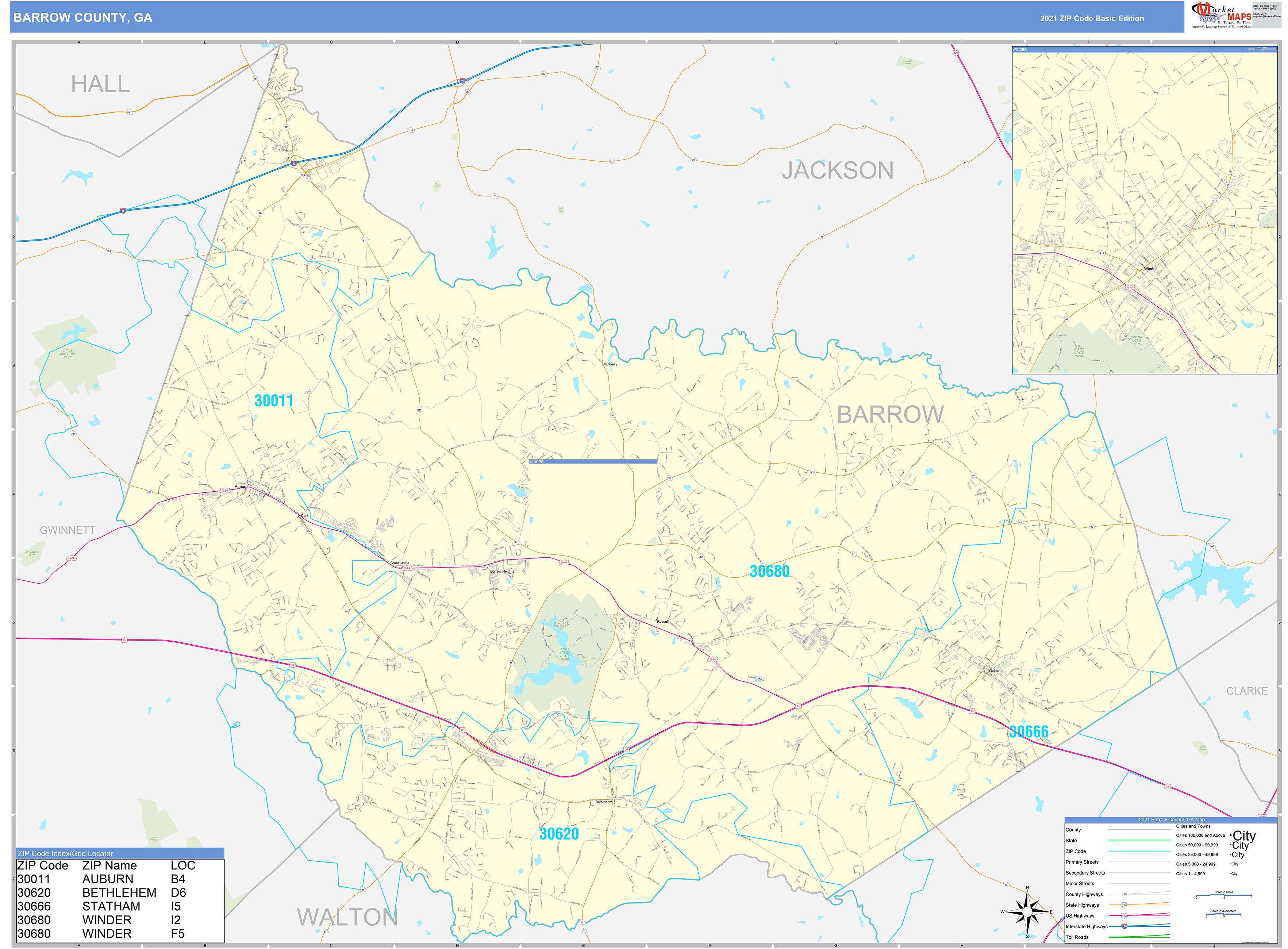The image size is (1288, 949).
Task: Click the Fort Yargo State Park label on main map
Action: (565, 654)
